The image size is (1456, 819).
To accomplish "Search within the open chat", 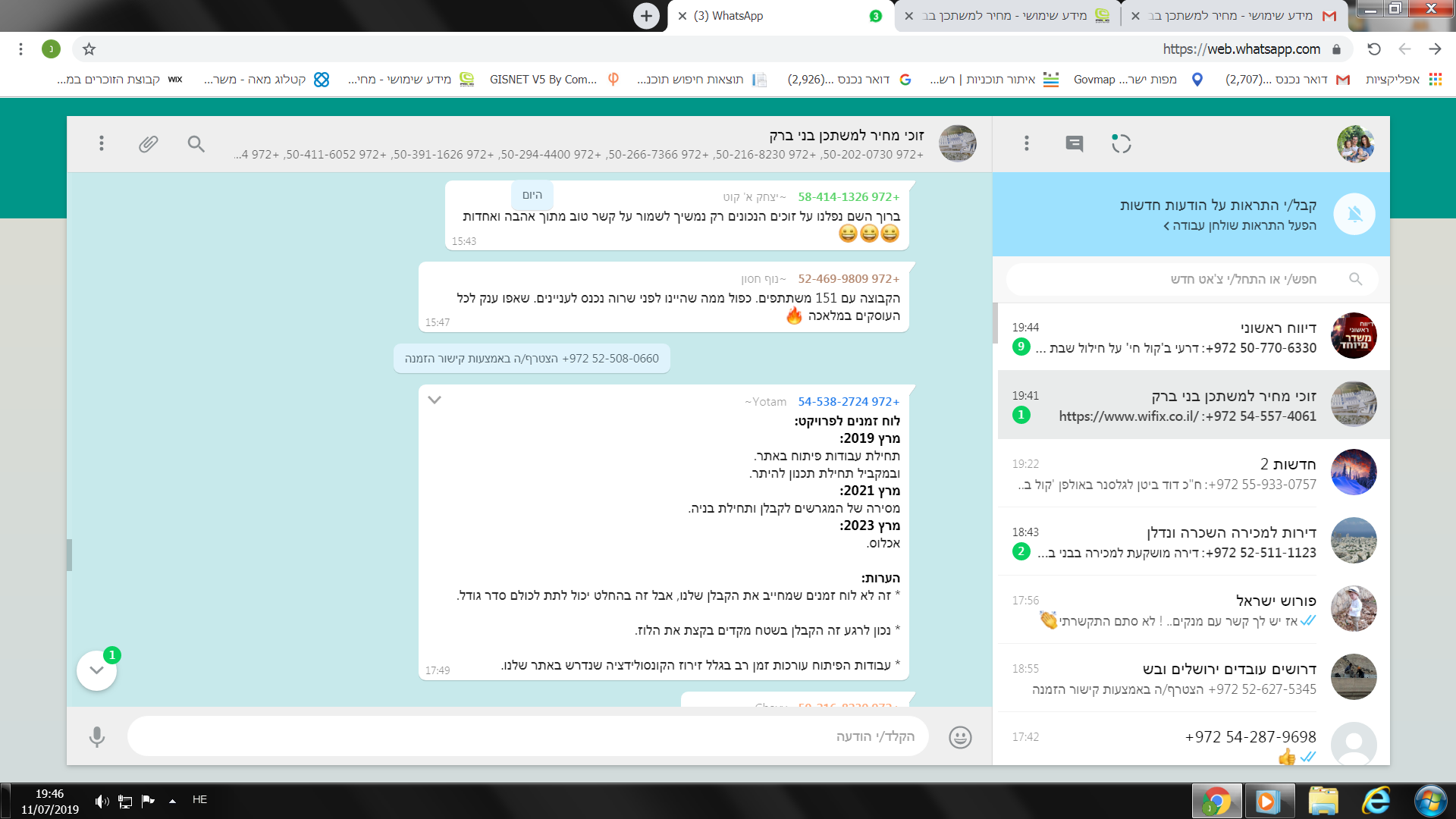I will pyautogui.click(x=196, y=143).
